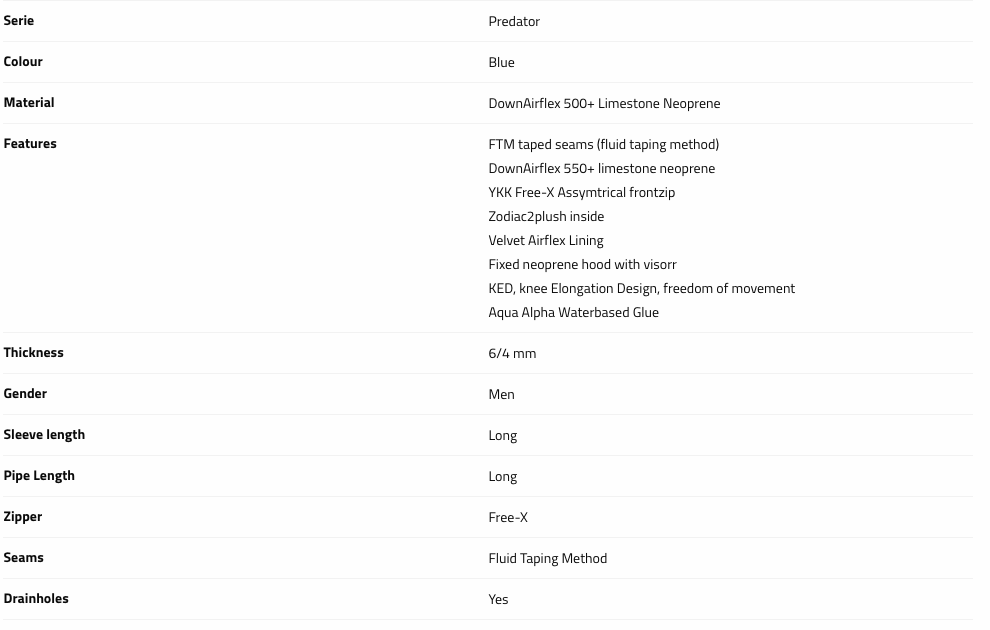This screenshot has width=990, height=630.
Task: Select the KED knee Elongation Design line
Action: [x=641, y=288]
